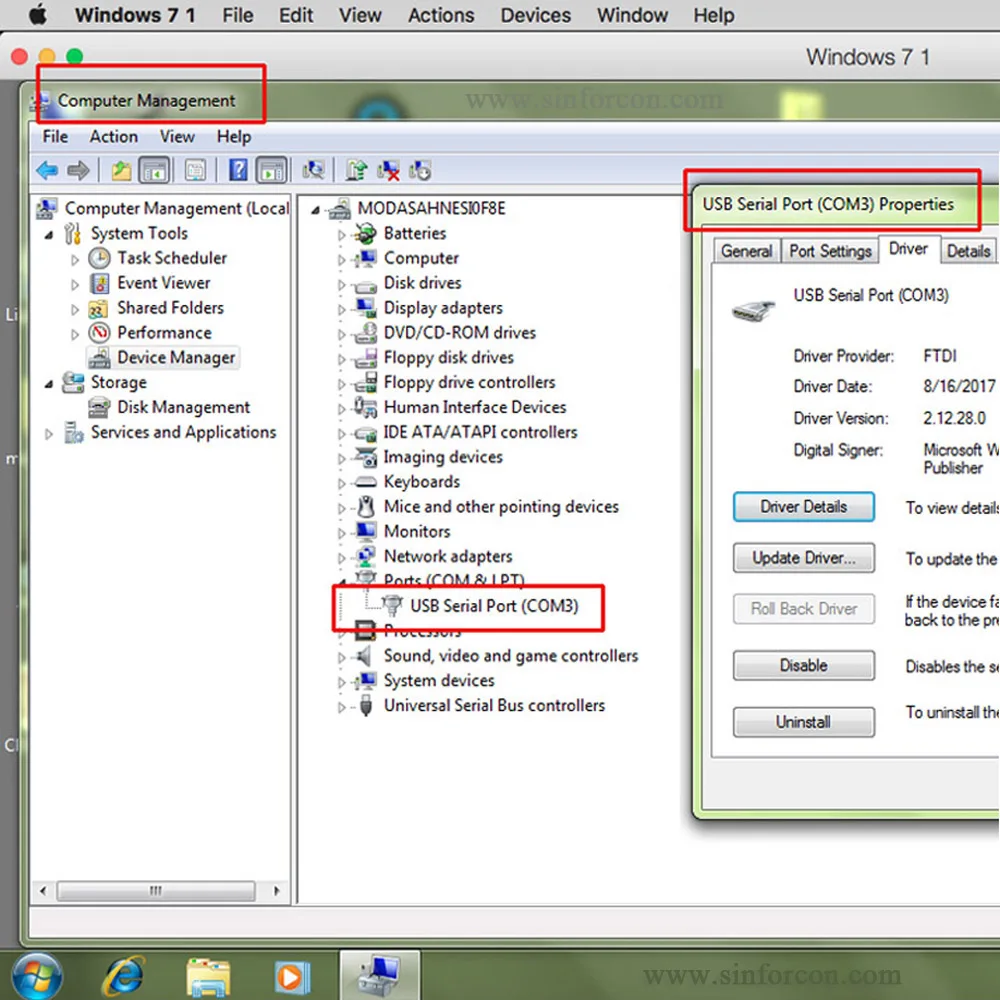Image resolution: width=1000 pixels, height=1000 pixels.
Task: Expand the Disk drives node
Action: pos(342,284)
